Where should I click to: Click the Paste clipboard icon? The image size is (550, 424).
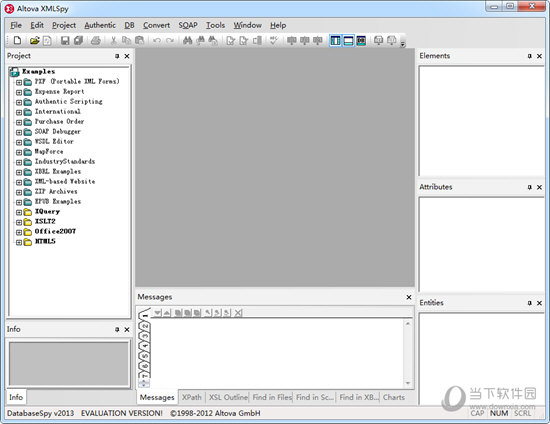[x=140, y=41]
